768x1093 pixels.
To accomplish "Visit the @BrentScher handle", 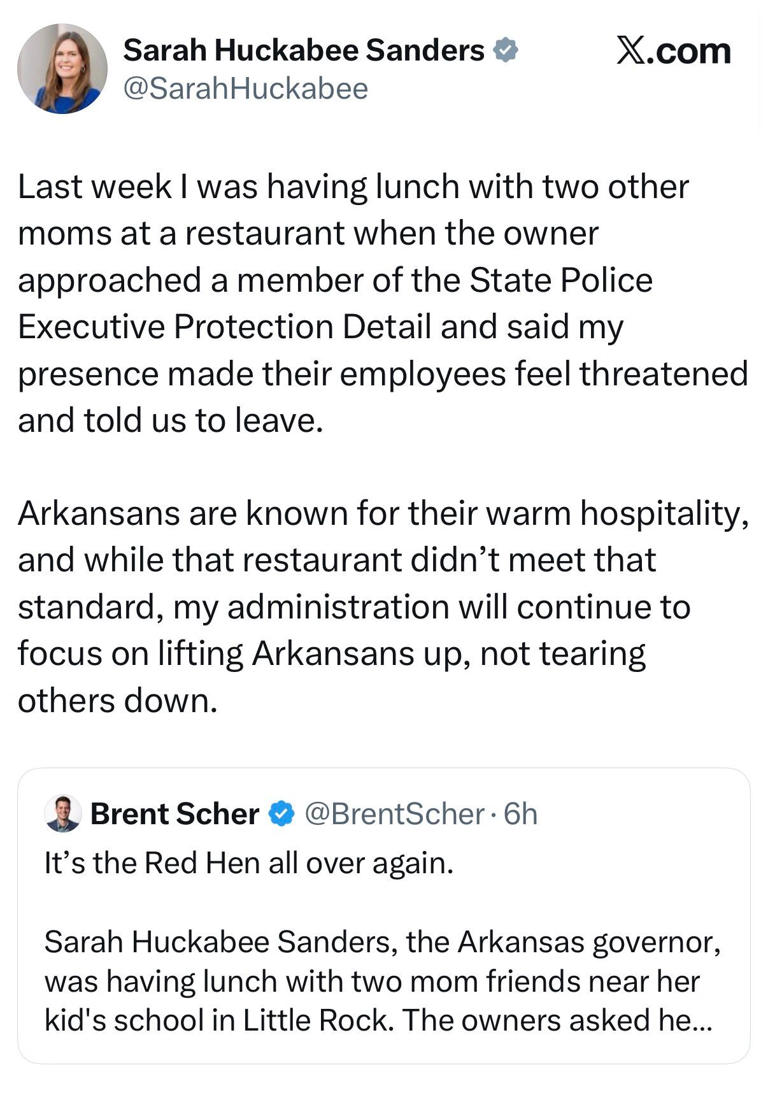I will (x=395, y=814).
